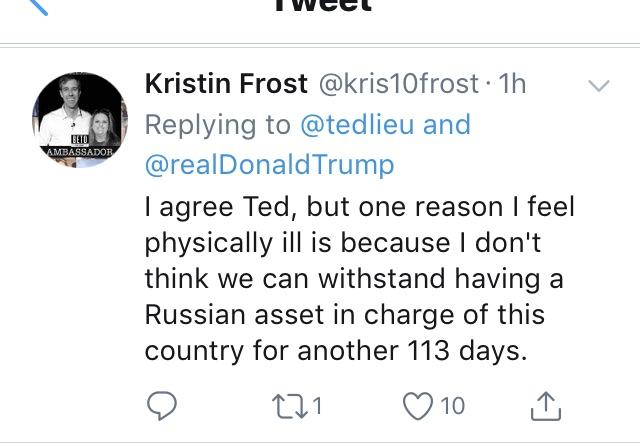Expand the tweet options chevron menu
640x448 pixels.
[x=598, y=86]
